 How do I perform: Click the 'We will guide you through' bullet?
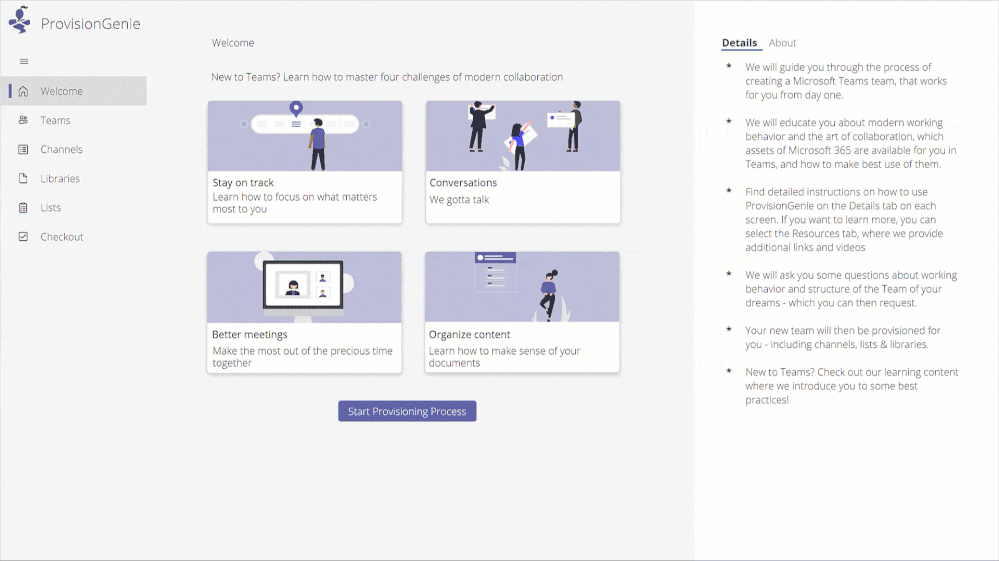[x=846, y=81]
